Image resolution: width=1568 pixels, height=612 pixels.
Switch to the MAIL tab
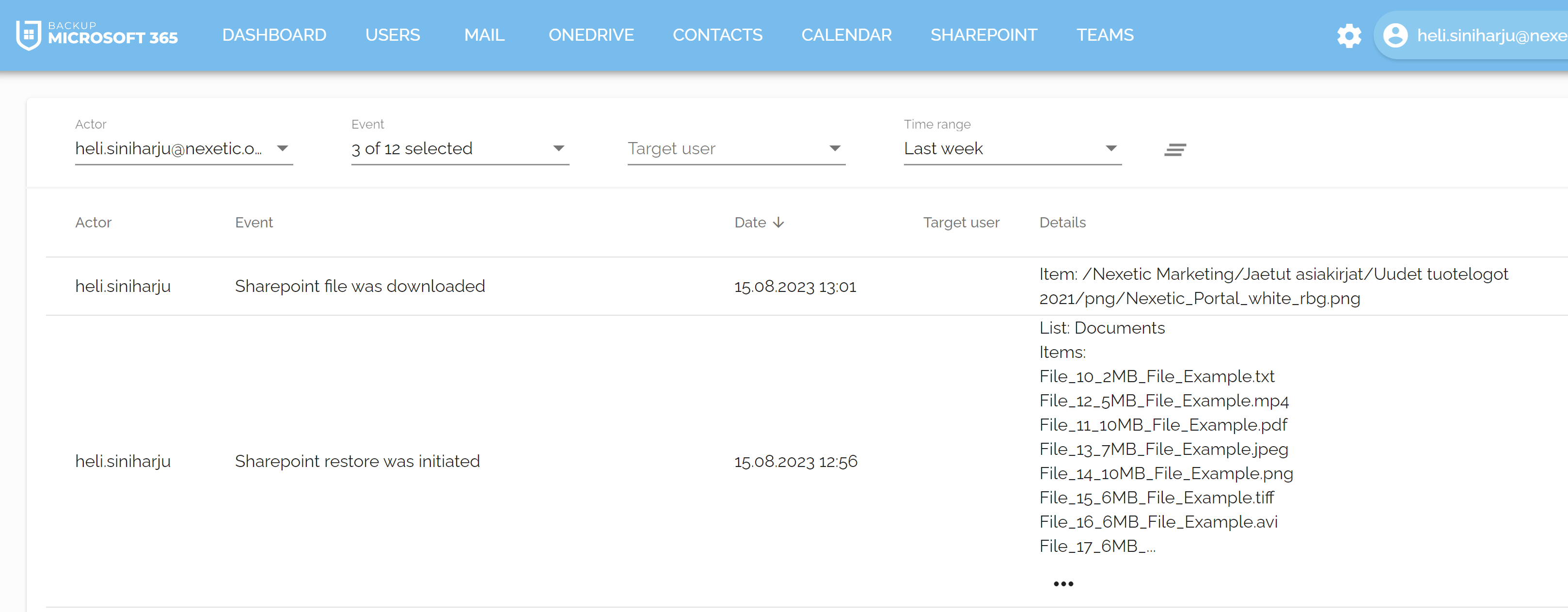pyautogui.click(x=485, y=35)
